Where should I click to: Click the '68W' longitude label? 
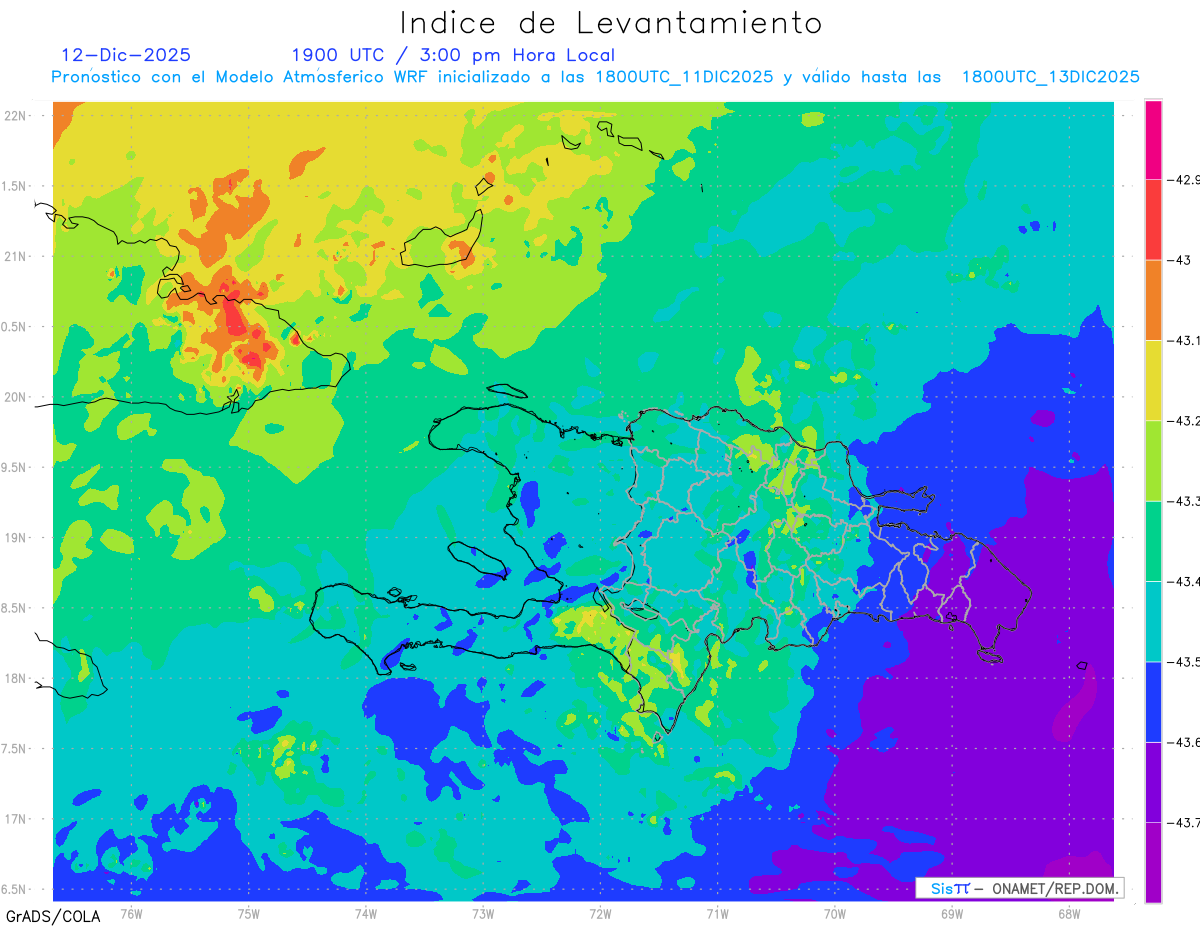[x=1069, y=913]
